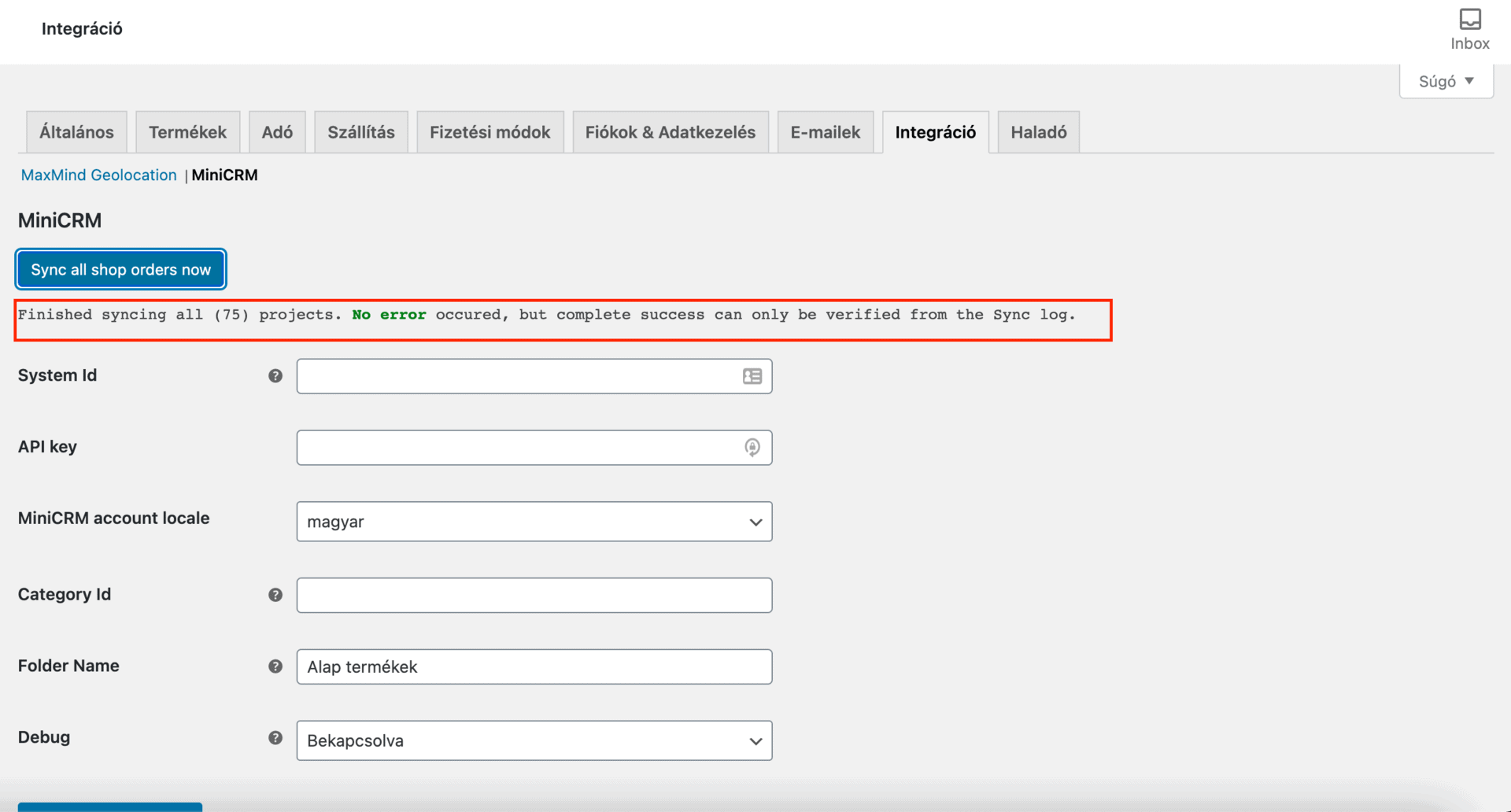Select the MiniCRM sub-section link

pyautogui.click(x=225, y=175)
